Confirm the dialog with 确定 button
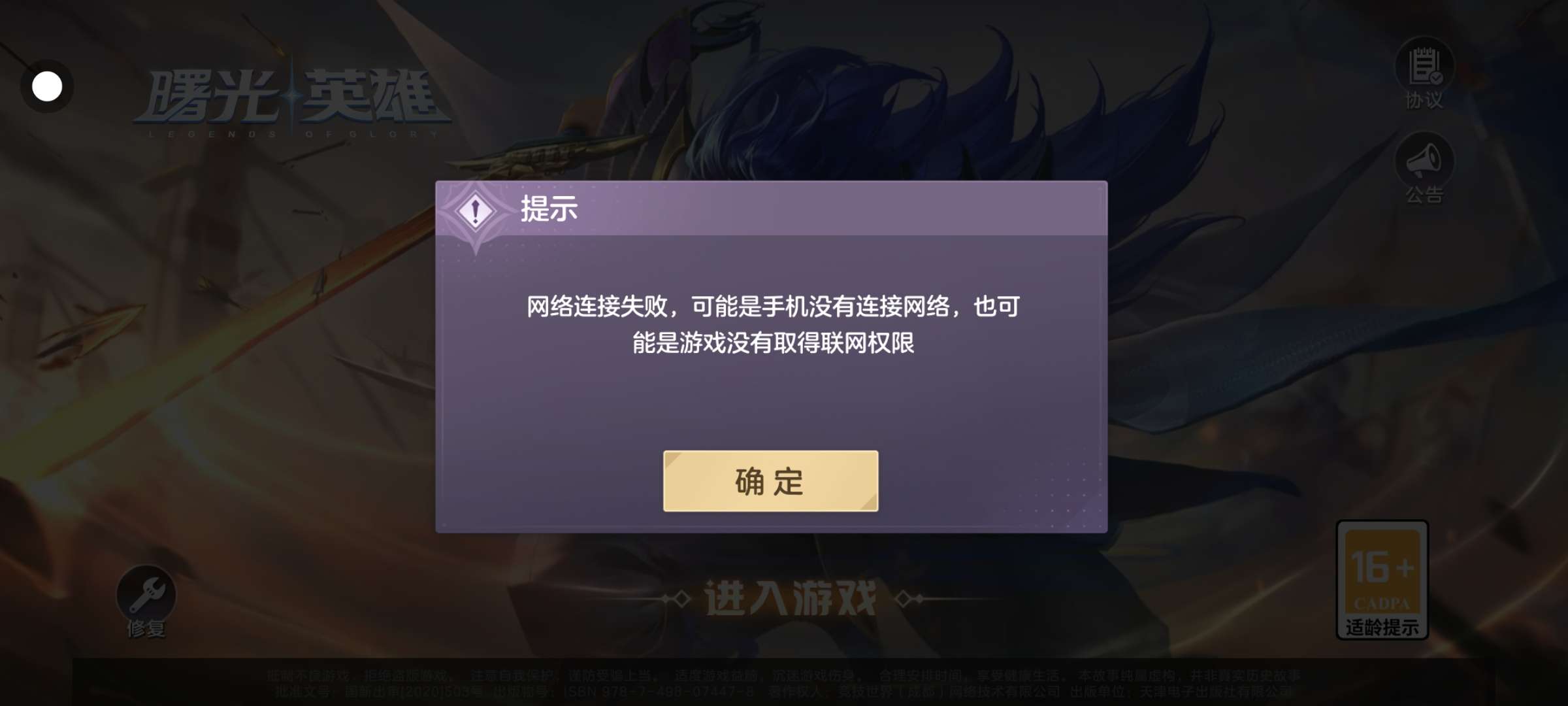1568x706 pixels. click(770, 481)
